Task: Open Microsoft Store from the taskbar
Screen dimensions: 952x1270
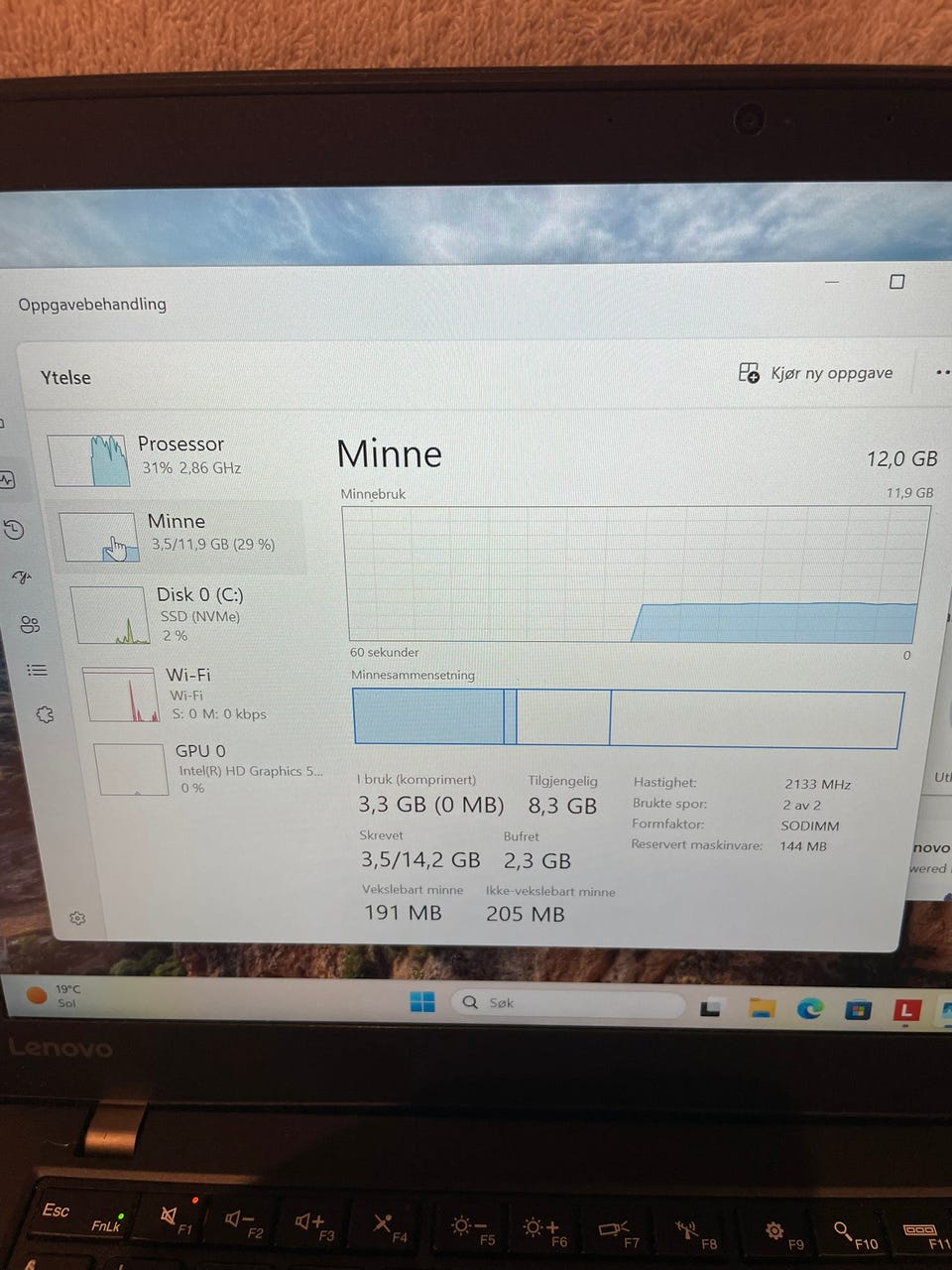Action: pos(858,1010)
